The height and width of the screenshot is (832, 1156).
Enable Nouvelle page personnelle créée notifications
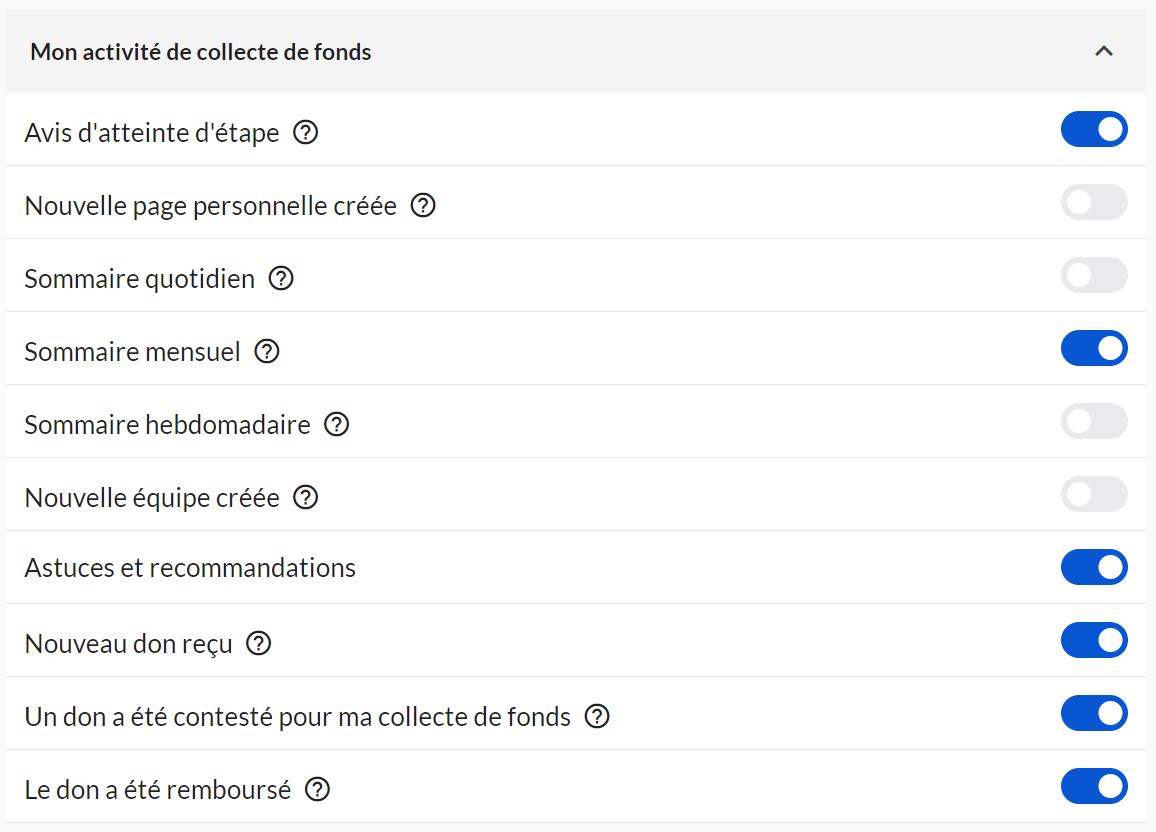click(x=1094, y=202)
